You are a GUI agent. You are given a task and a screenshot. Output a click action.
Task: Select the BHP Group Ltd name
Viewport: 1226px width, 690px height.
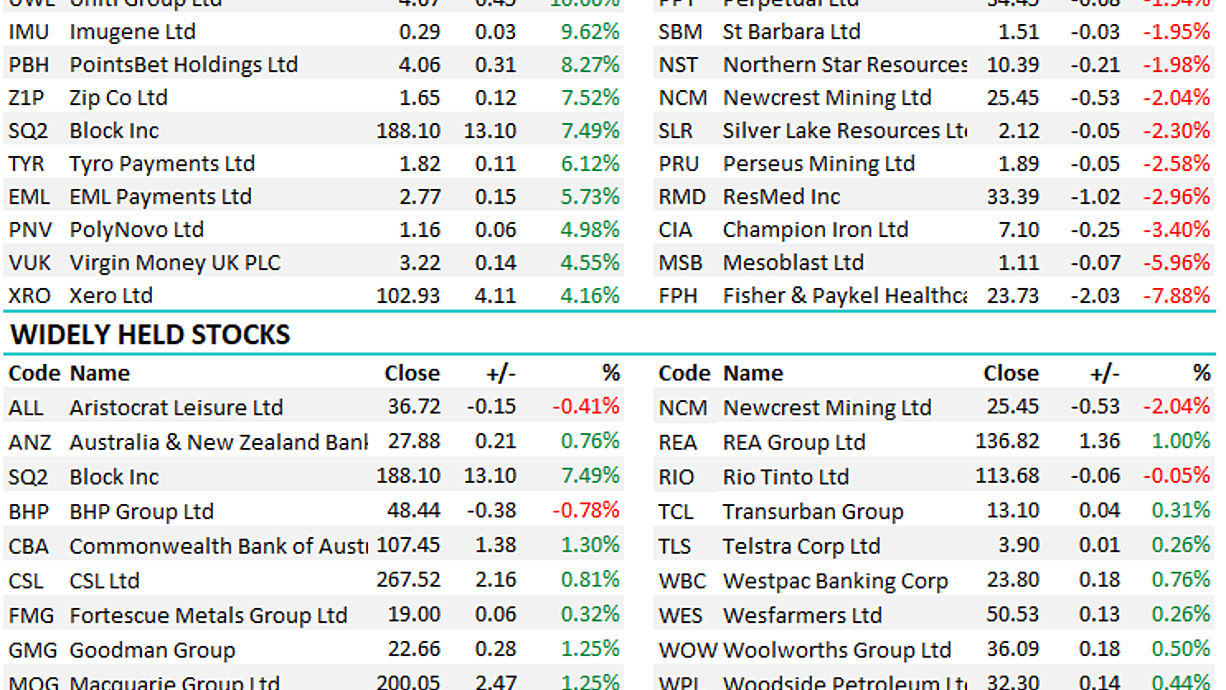pyautogui.click(x=141, y=511)
